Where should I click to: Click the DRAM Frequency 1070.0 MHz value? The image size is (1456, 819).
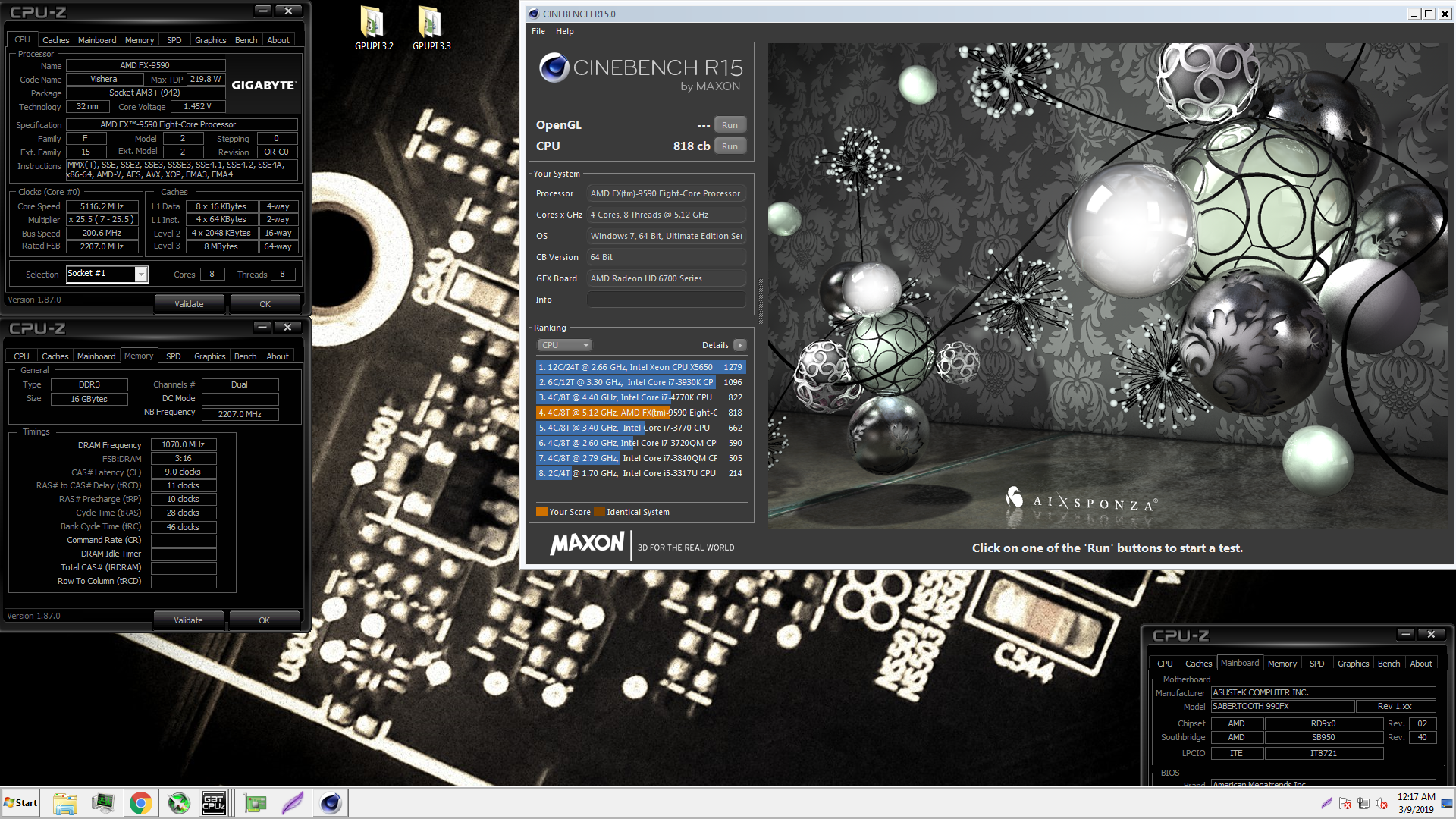click(x=184, y=445)
